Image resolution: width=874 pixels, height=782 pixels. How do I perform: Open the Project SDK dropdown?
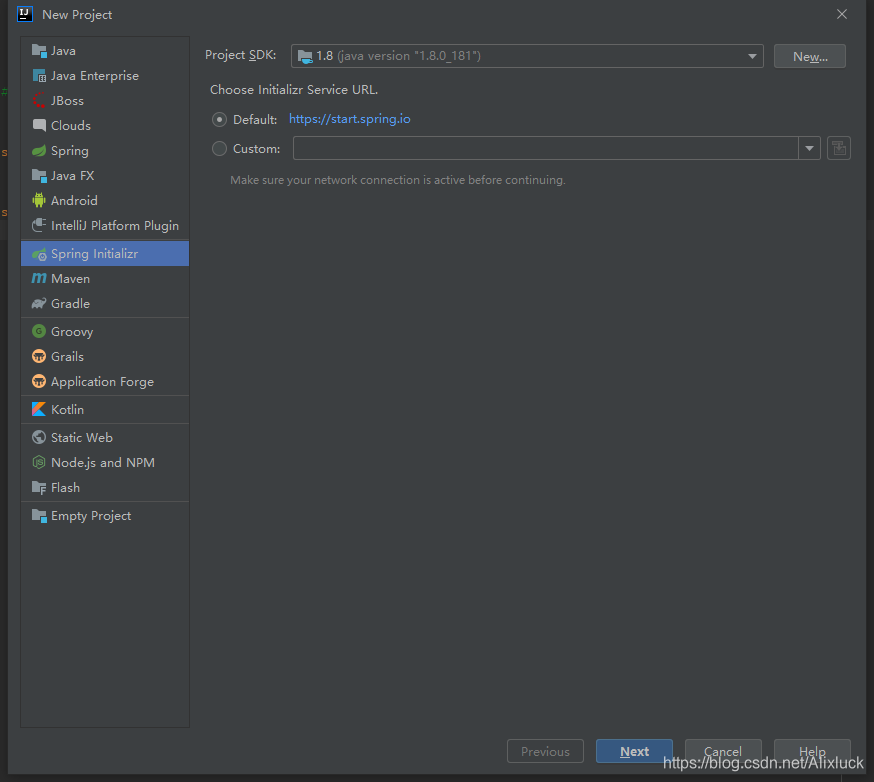tap(527, 56)
